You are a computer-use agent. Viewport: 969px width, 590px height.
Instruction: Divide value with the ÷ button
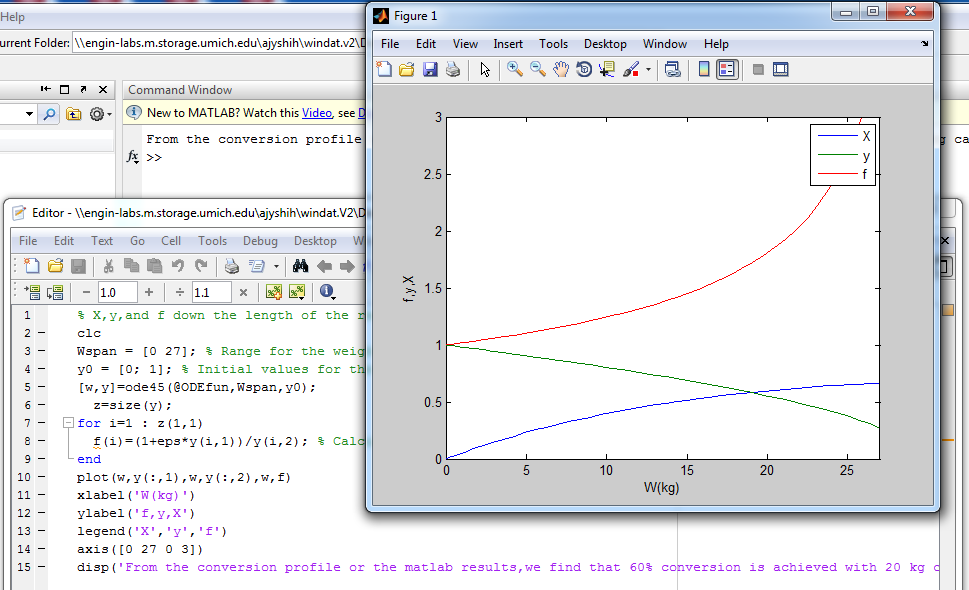(x=180, y=292)
